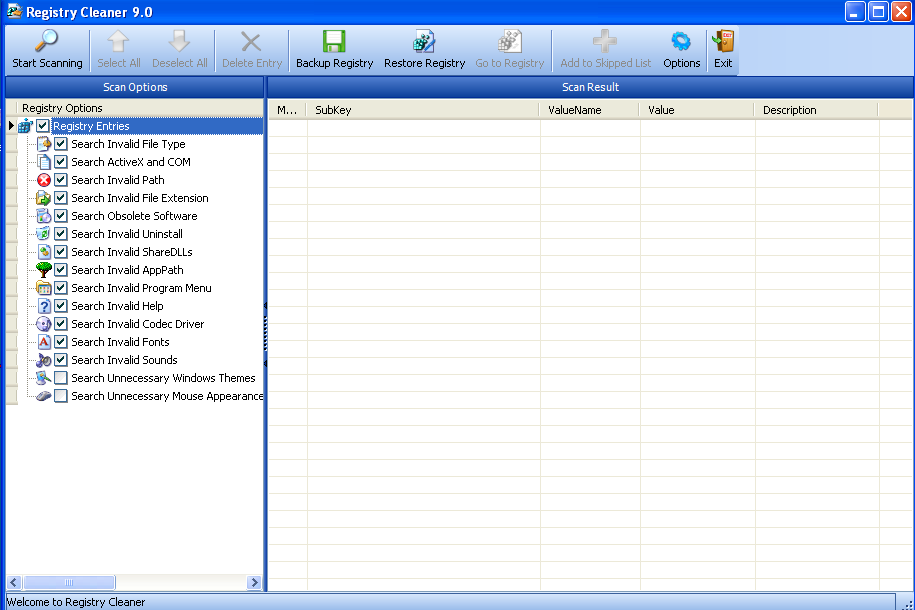The width and height of the screenshot is (915, 610).
Task: Click the scroll right arrow in Scan Options
Action: point(254,582)
